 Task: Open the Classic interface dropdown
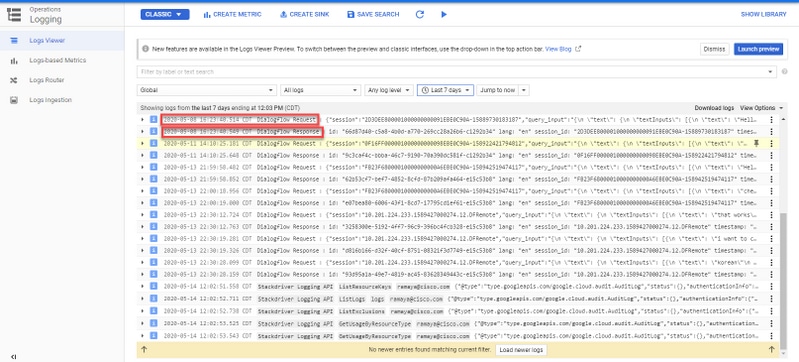tap(165, 14)
